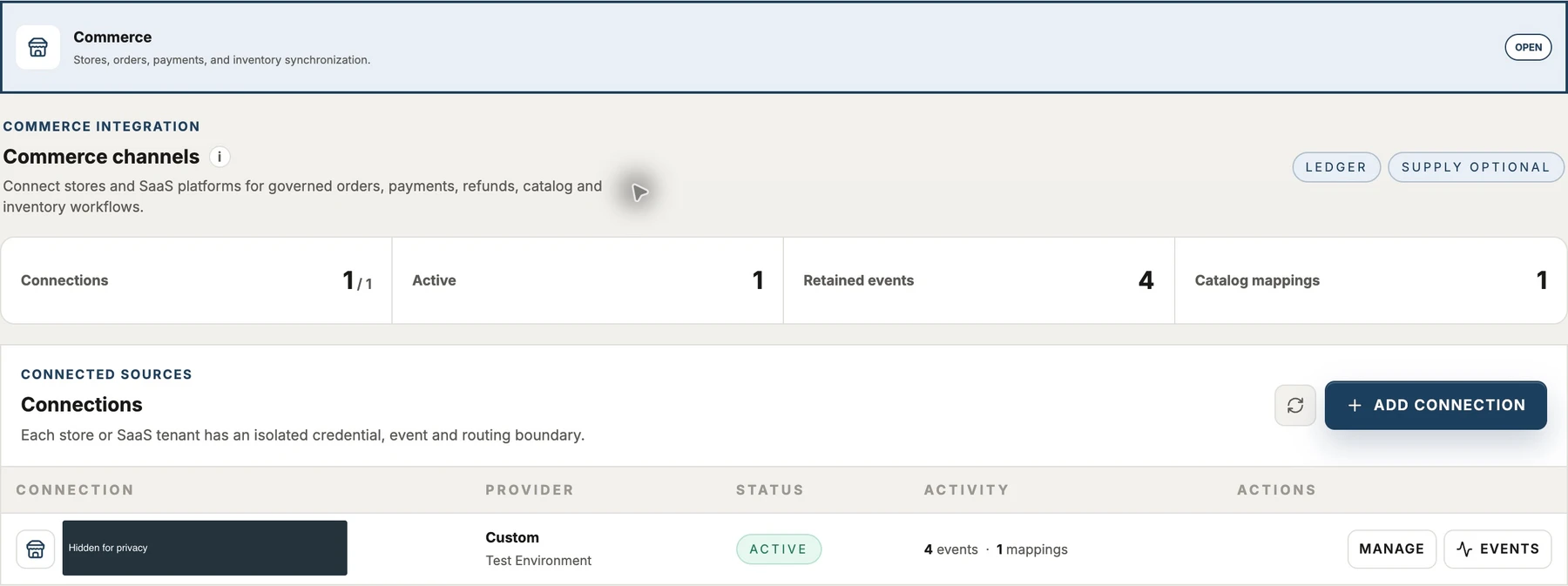Viewport: 1568px width, 586px height.
Task: Click the Commerce title in header card
Action: pyautogui.click(x=112, y=37)
